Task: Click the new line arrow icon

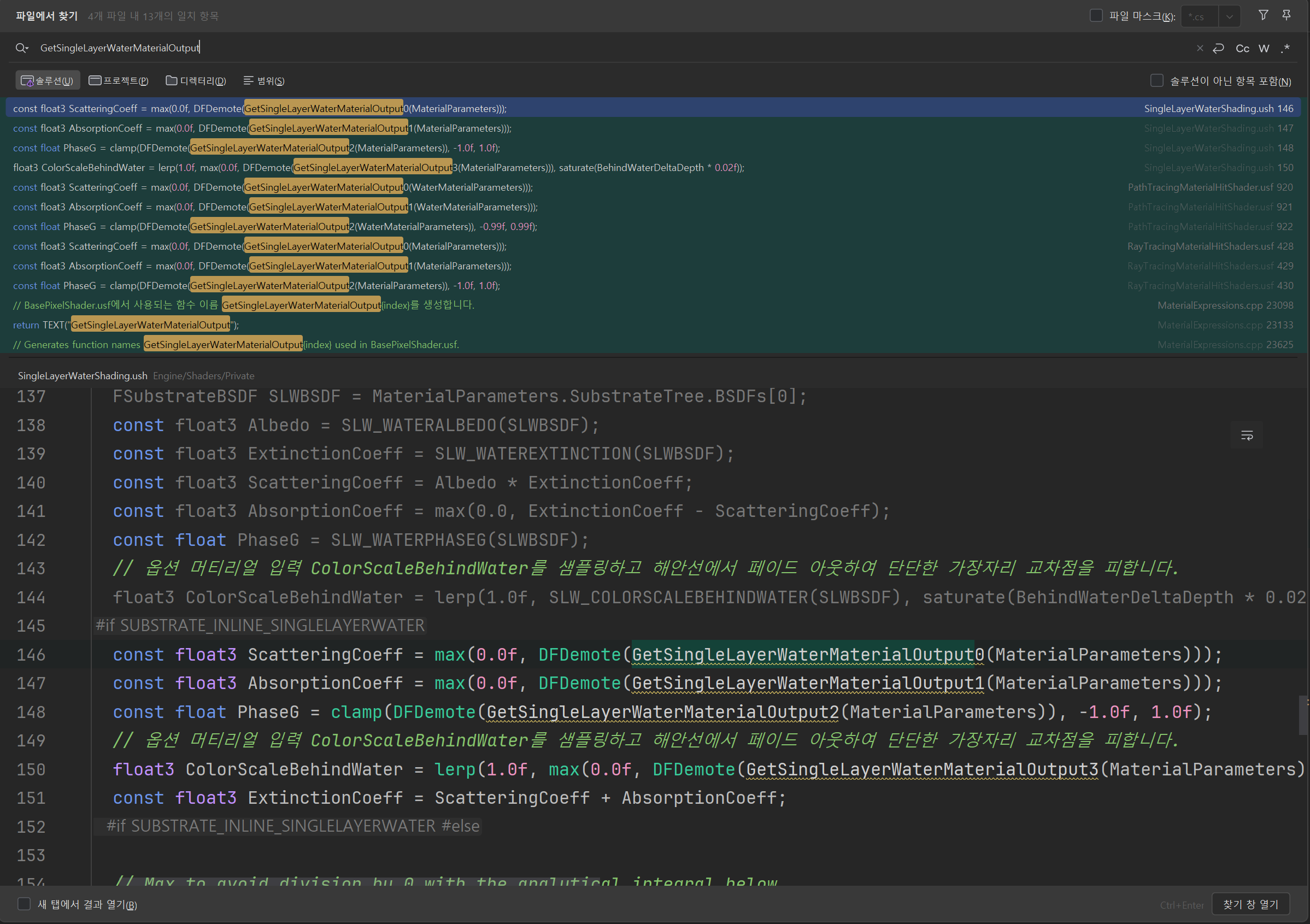Action: point(1218,49)
